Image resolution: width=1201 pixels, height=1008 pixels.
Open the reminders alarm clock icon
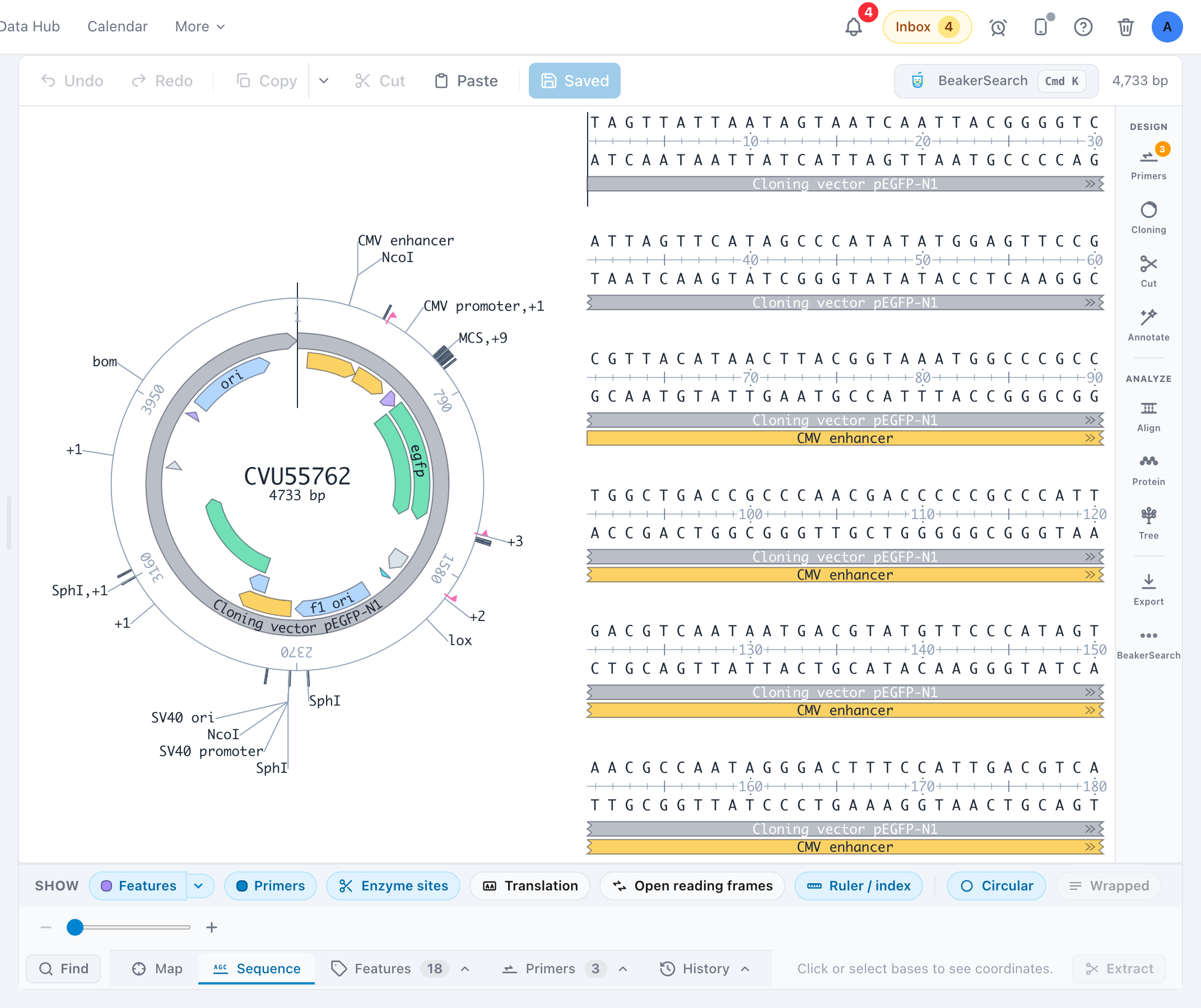[998, 27]
